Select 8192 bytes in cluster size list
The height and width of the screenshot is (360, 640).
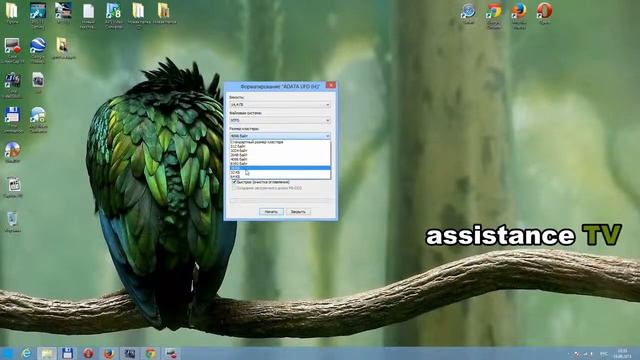tap(280, 164)
